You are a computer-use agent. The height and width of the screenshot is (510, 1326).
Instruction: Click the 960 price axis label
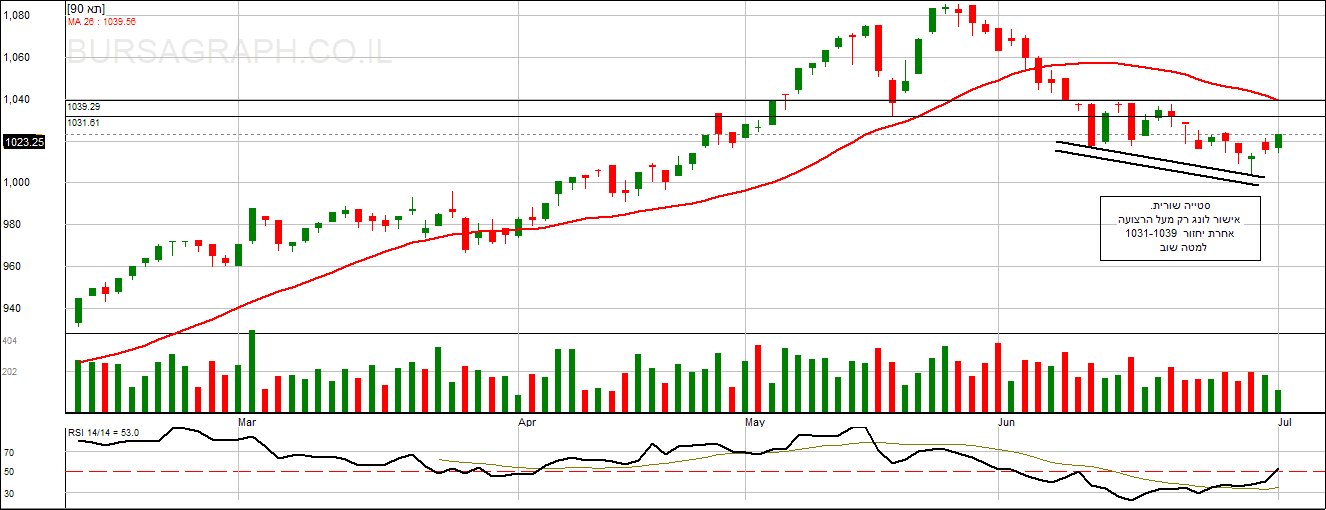point(13,267)
